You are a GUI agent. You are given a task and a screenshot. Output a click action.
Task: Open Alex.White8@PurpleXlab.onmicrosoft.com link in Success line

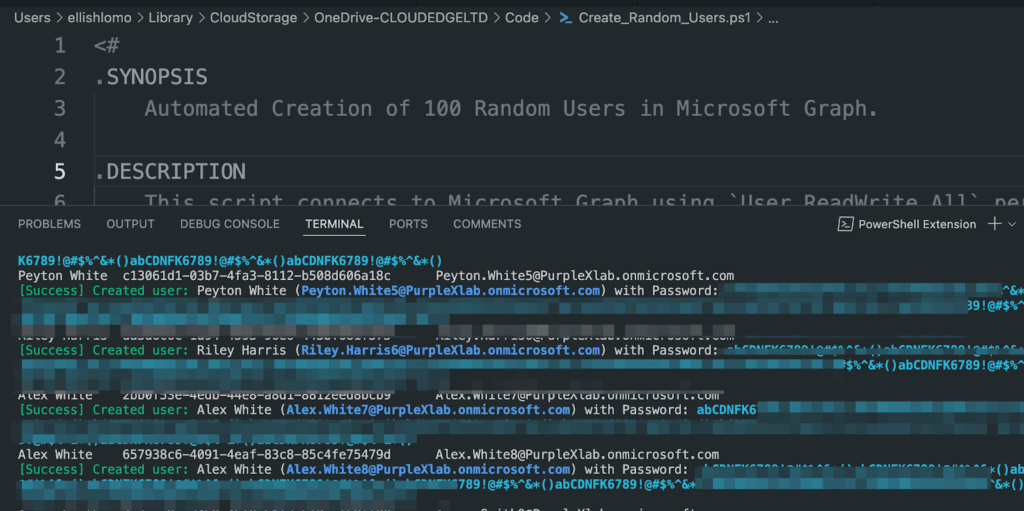428,469
